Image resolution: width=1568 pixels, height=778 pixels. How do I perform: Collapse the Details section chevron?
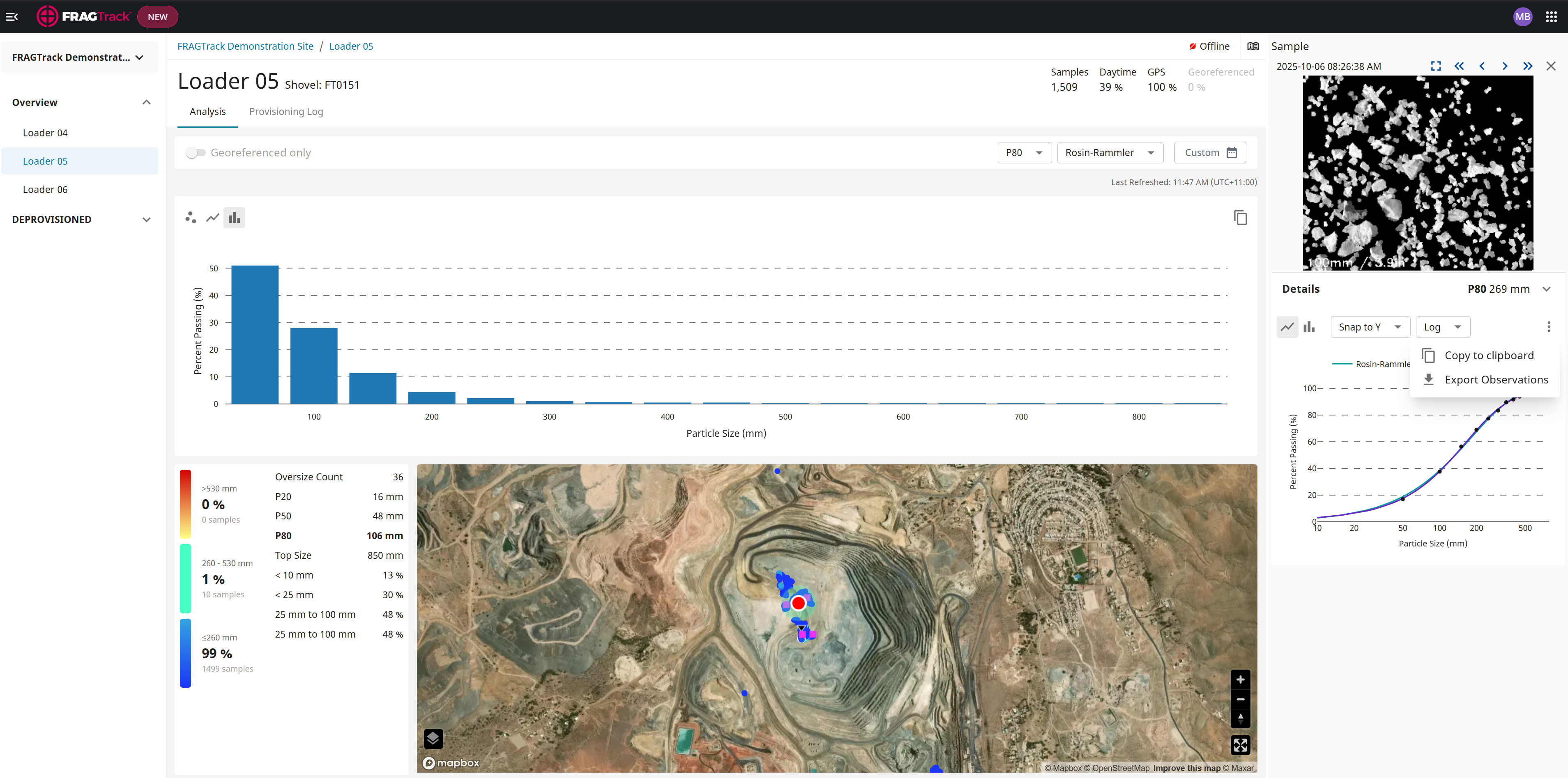pyautogui.click(x=1546, y=289)
